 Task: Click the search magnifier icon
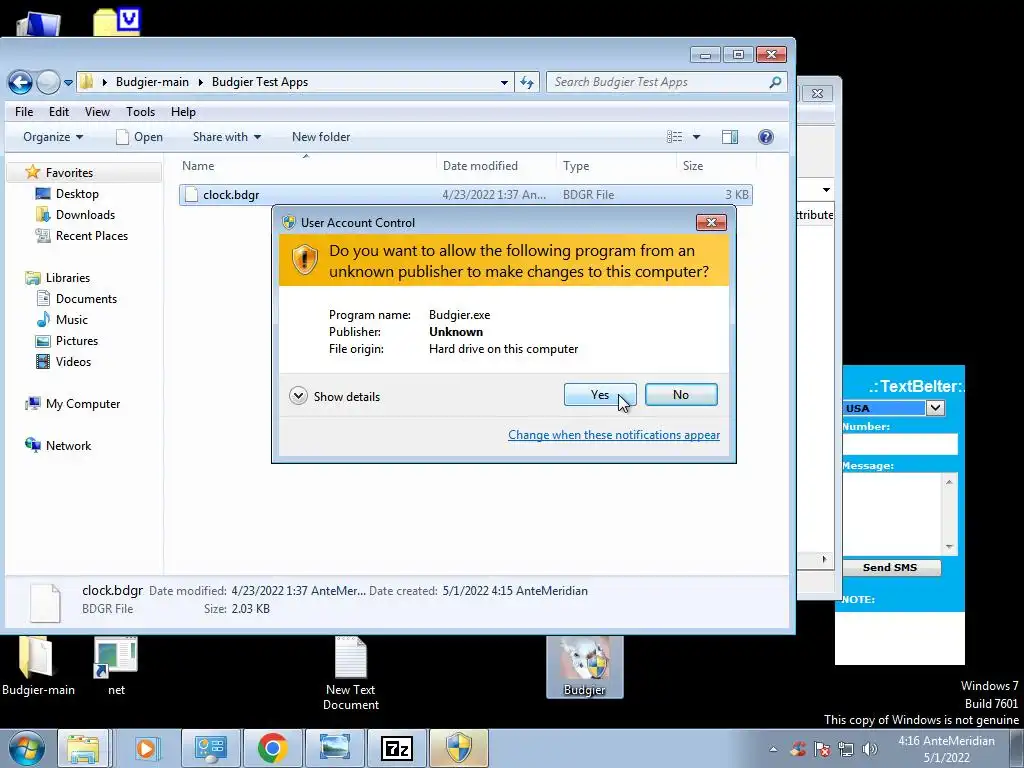click(775, 82)
